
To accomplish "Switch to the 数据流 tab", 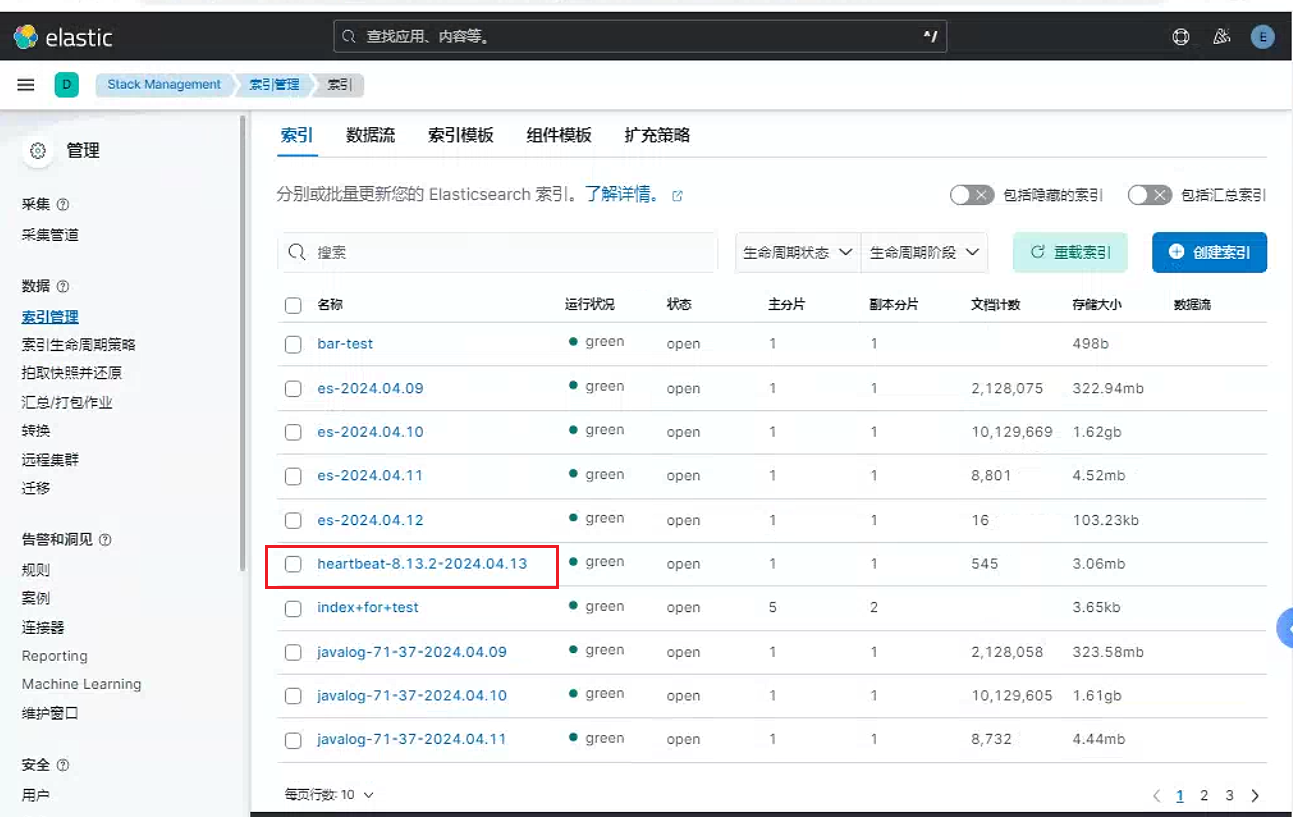I will pyautogui.click(x=371, y=135).
